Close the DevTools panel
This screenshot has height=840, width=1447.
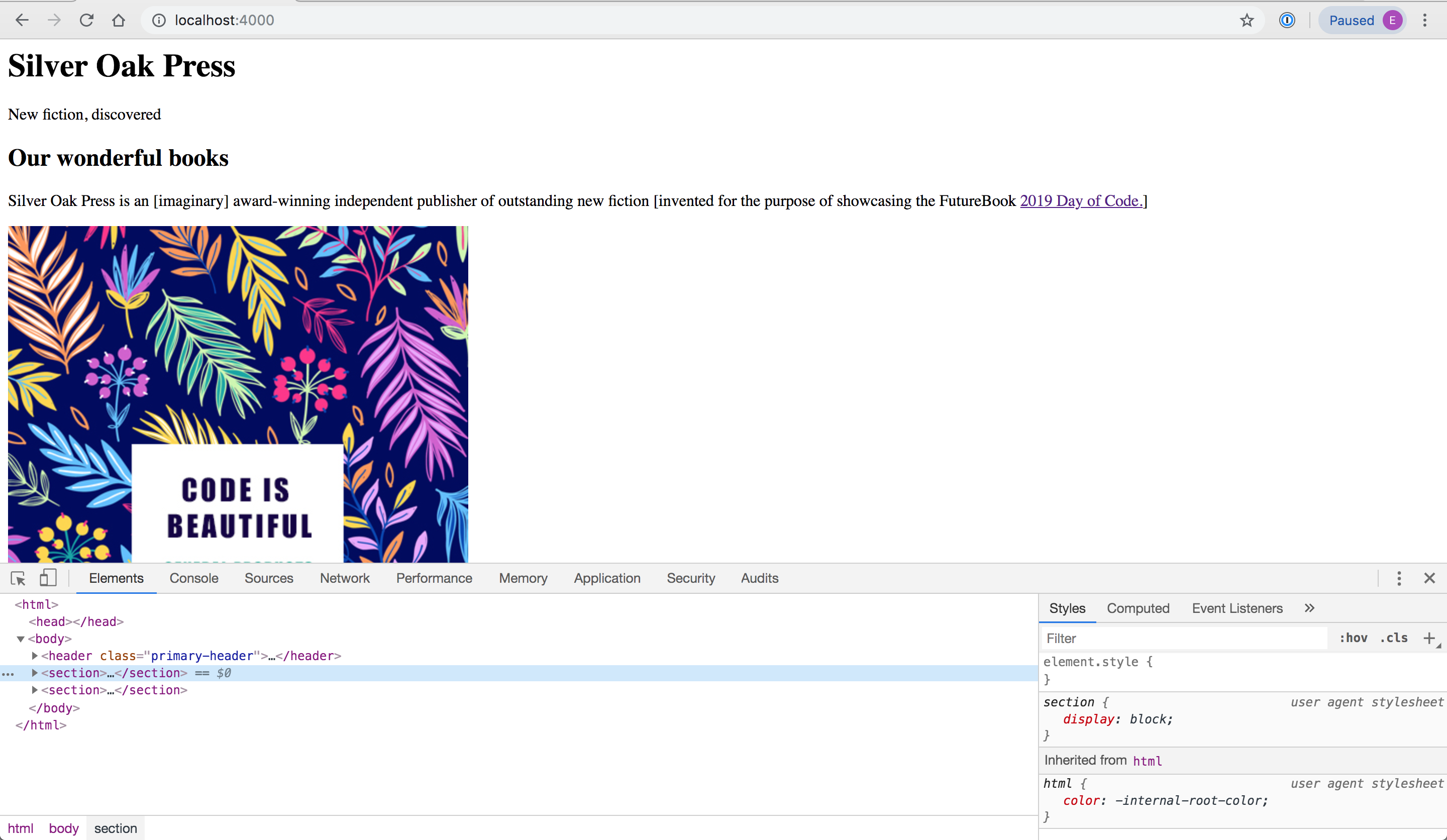(x=1429, y=578)
